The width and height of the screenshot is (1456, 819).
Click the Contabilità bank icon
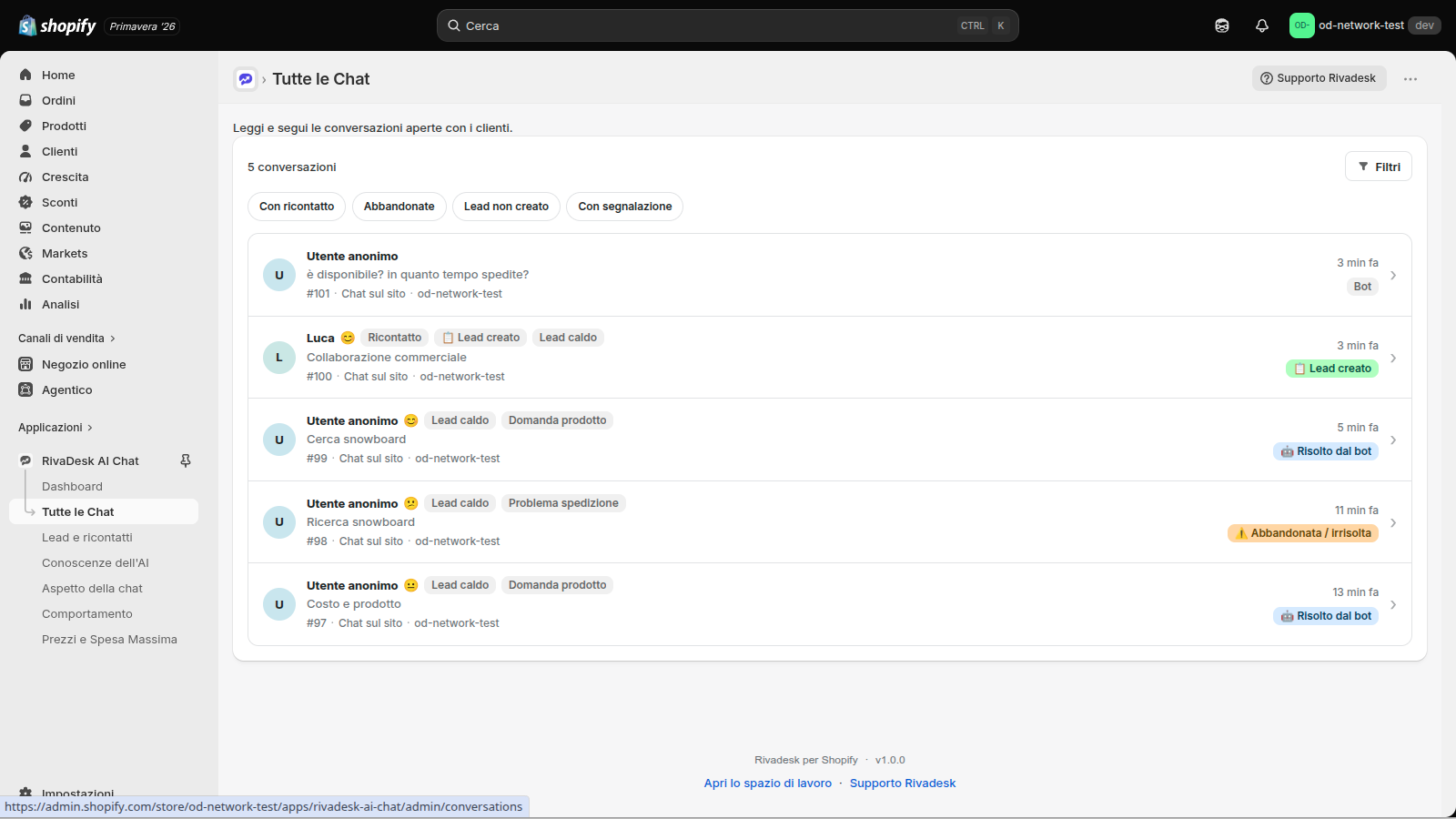coord(25,278)
